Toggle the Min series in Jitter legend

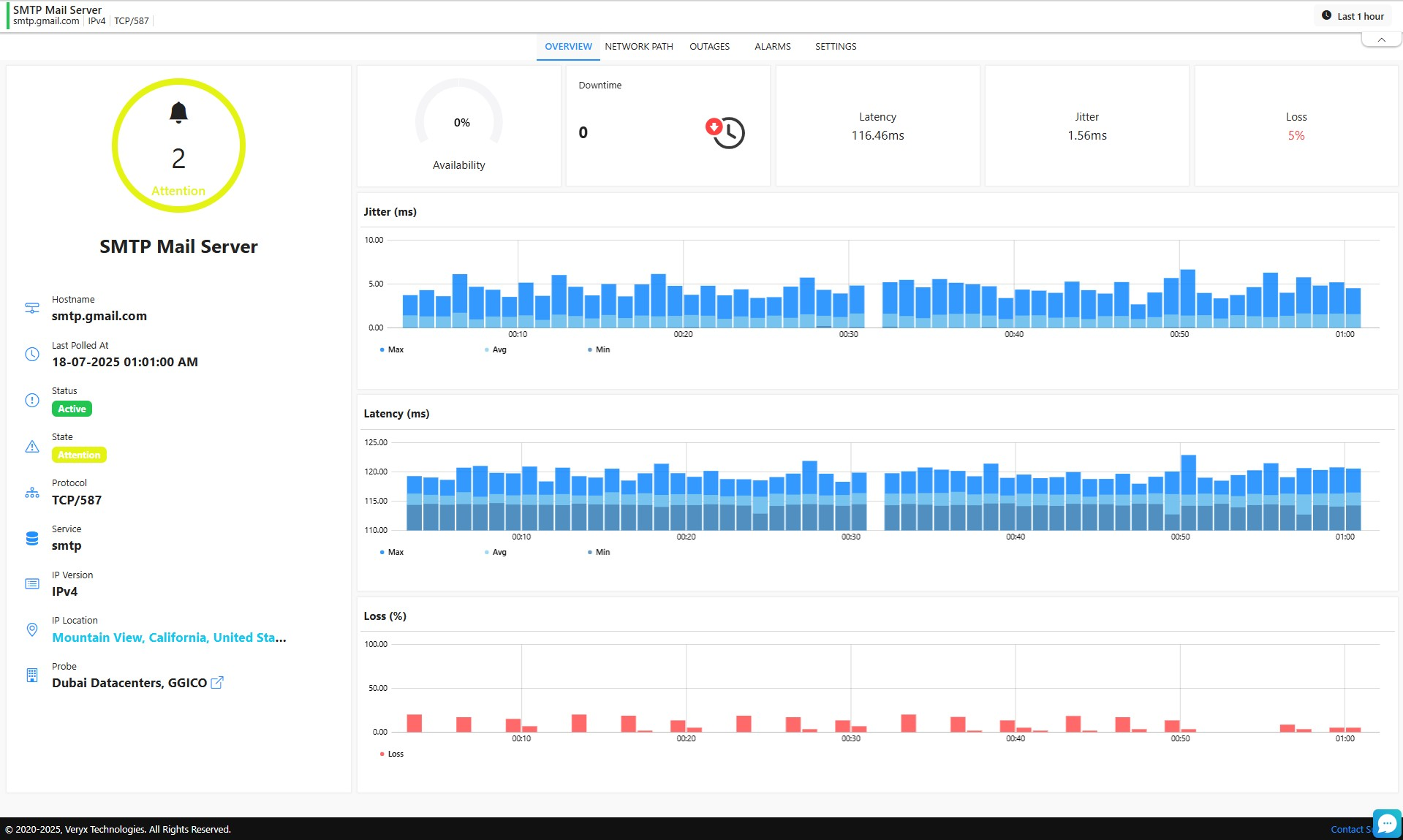click(599, 349)
